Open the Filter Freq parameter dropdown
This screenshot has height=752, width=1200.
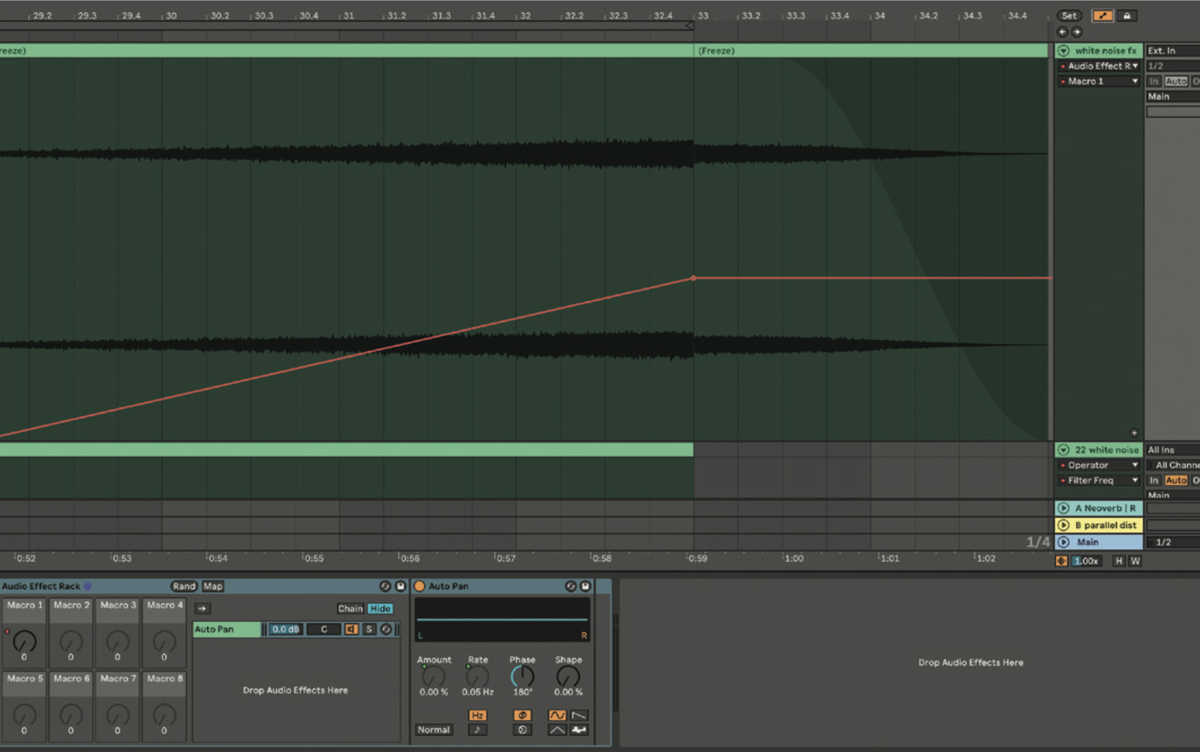click(x=1135, y=480)
